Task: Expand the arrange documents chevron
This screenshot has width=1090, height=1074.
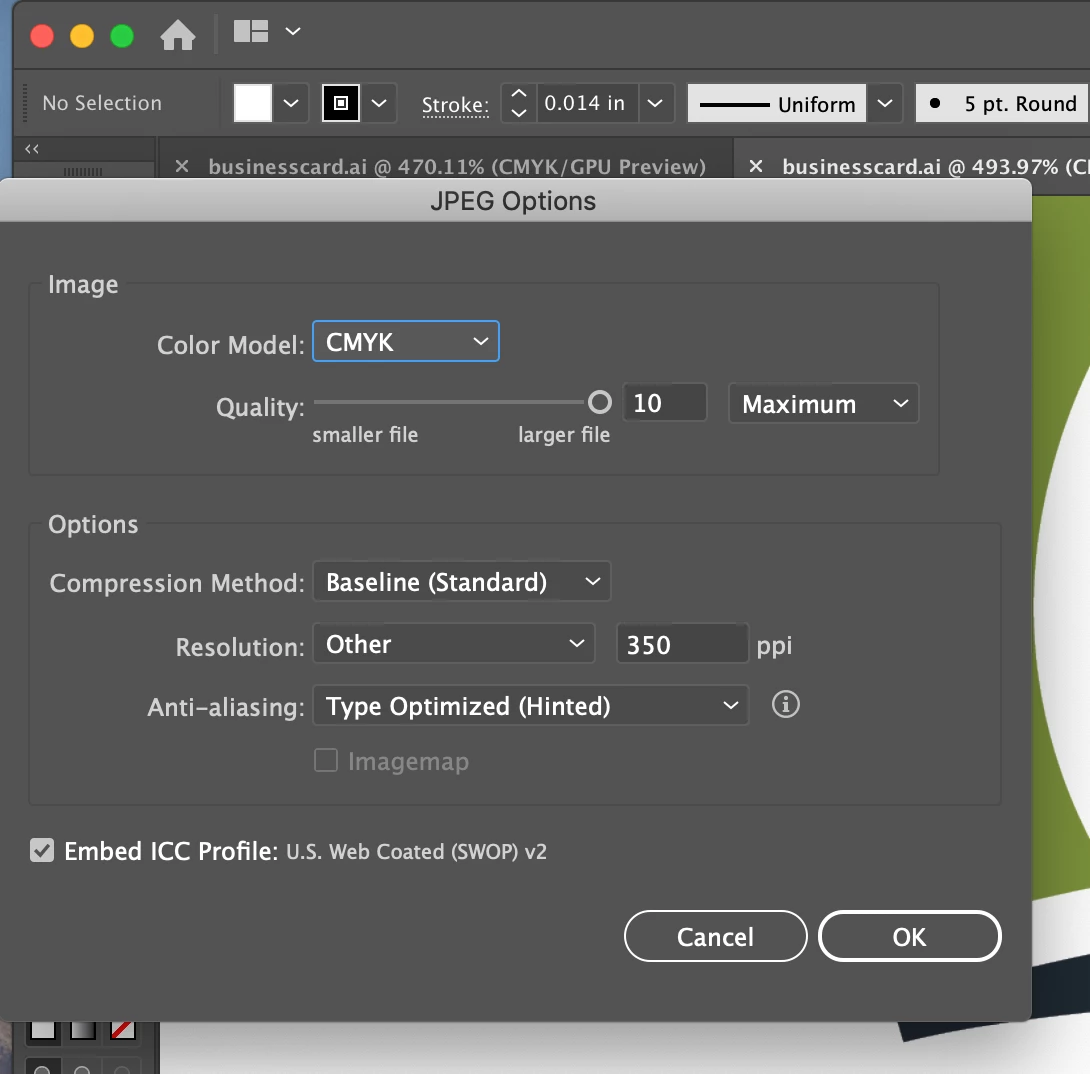Action: (x=293, y=31)
